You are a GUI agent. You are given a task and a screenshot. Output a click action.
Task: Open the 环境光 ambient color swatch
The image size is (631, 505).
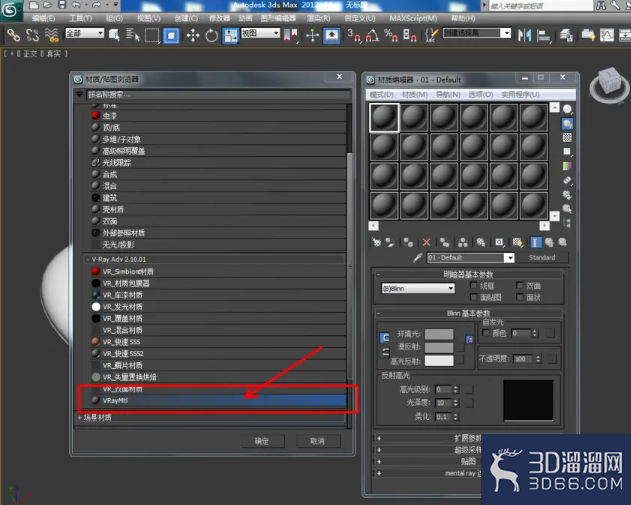439,334
